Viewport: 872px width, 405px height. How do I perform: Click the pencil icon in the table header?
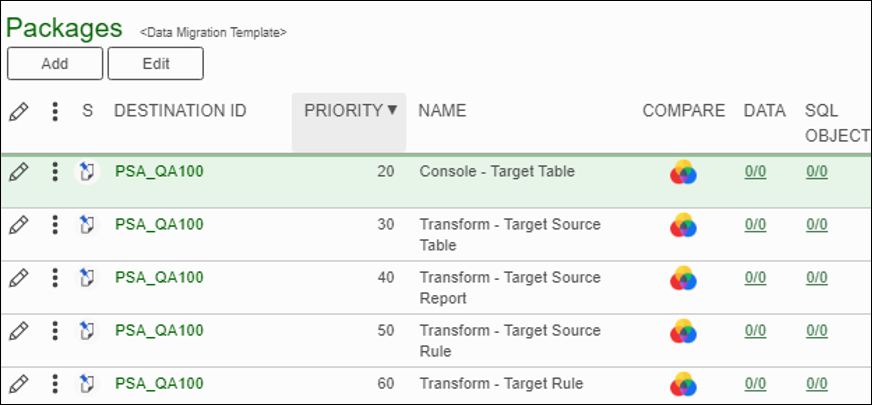(18, 112)
